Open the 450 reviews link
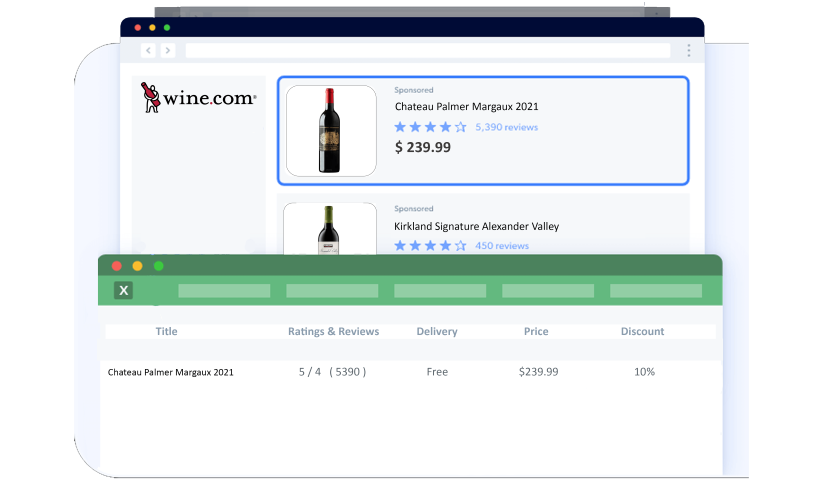 click(502, 246)
